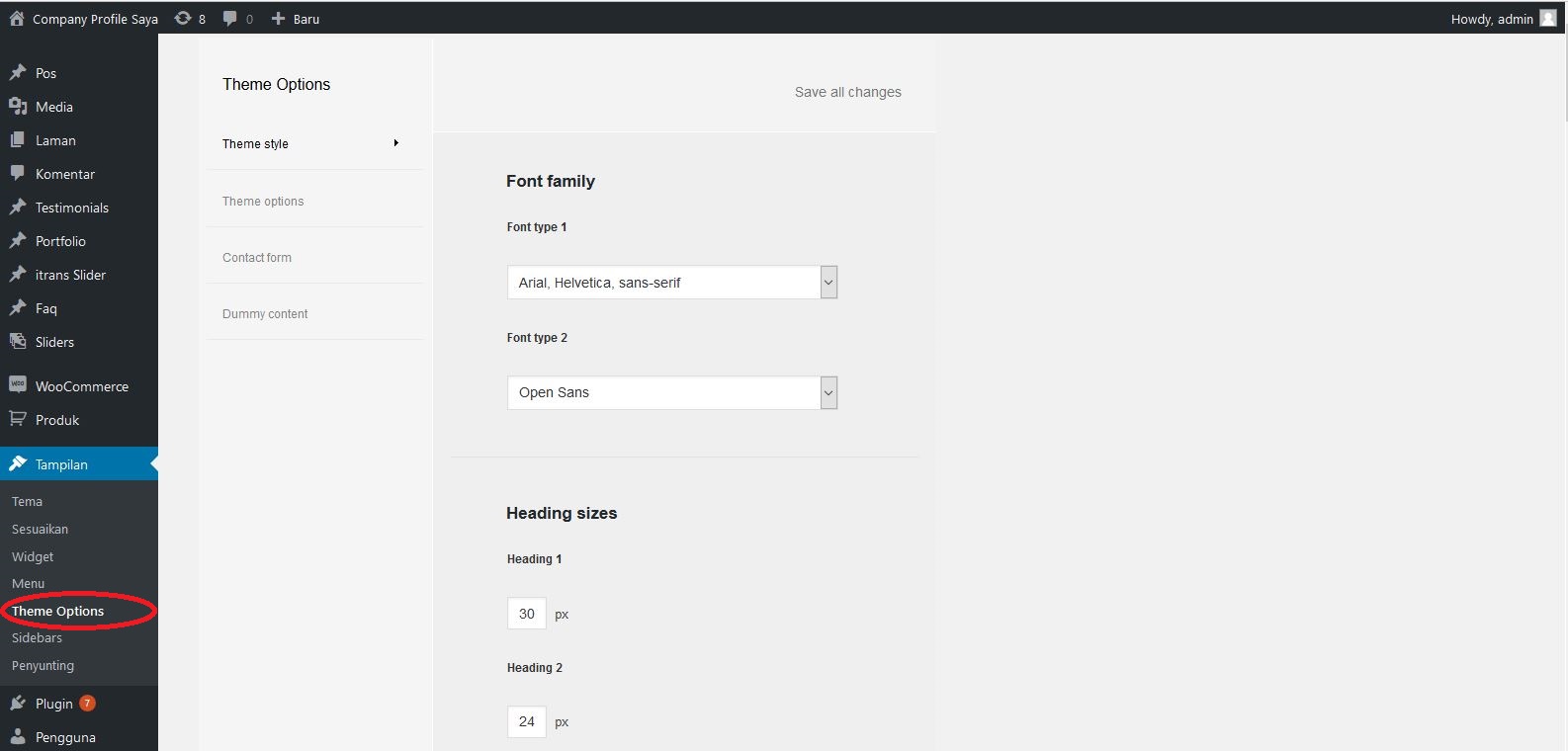Click the admin avatar in top bar

(x=1548, y=18)
